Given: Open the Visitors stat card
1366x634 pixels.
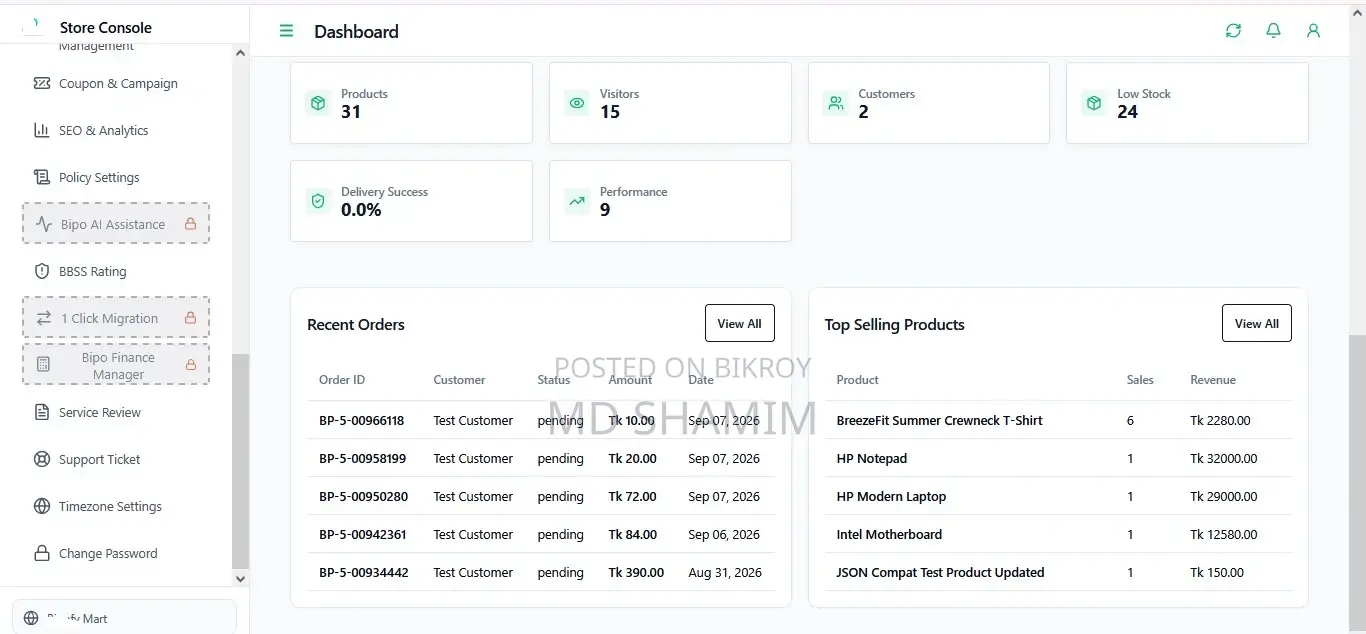Looking at the screenshot, I should click(x=670, y=103).
